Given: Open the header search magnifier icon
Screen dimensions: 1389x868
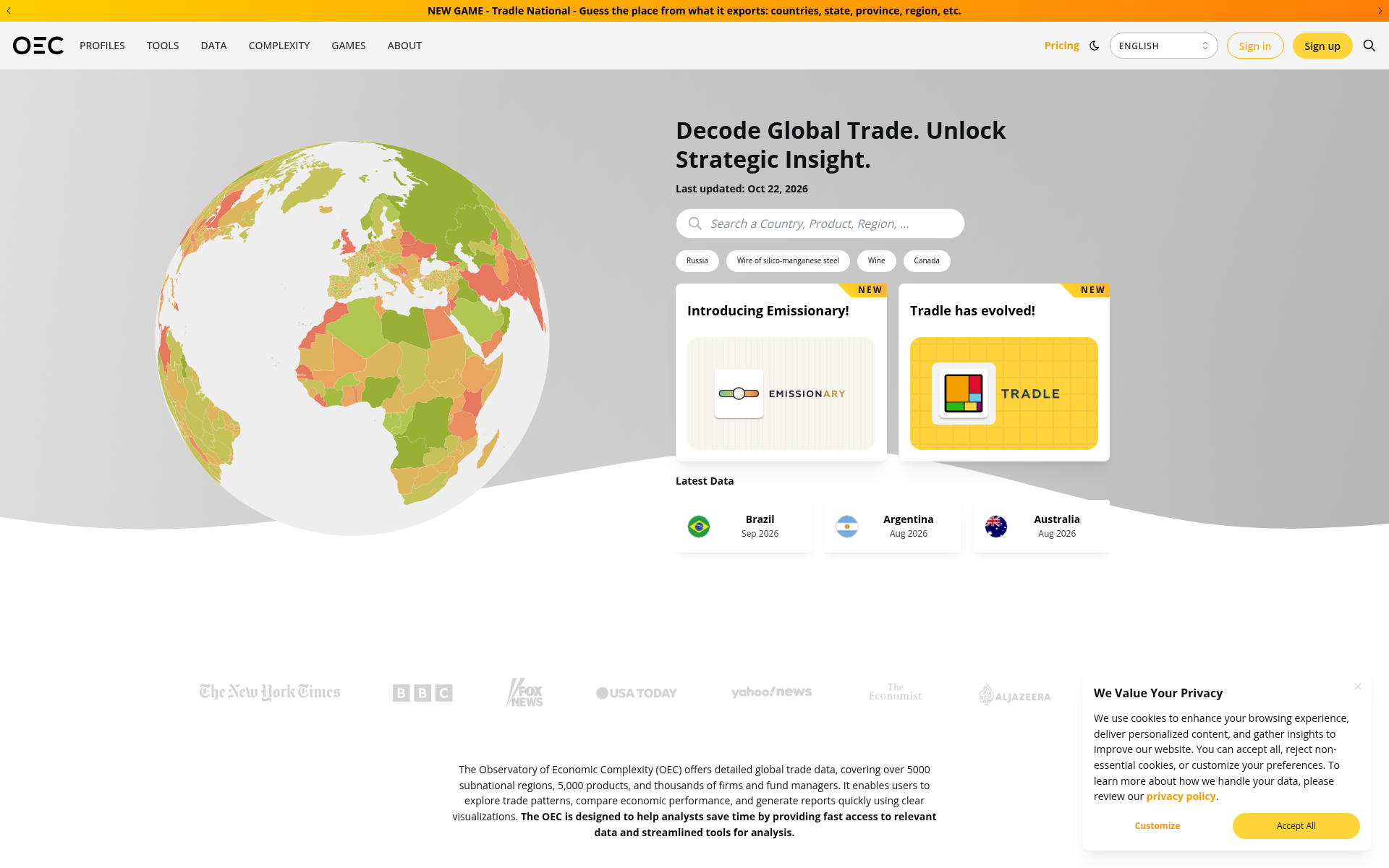Looking at the screenshot, I should [x=1369, y=46].
